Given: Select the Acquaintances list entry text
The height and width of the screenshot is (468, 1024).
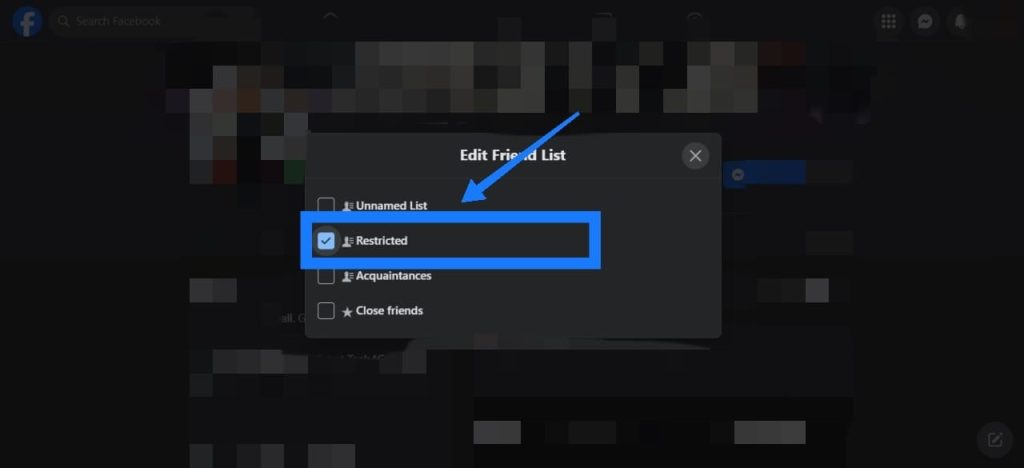Looking at the screenshot, I should (x=393, y=276).
